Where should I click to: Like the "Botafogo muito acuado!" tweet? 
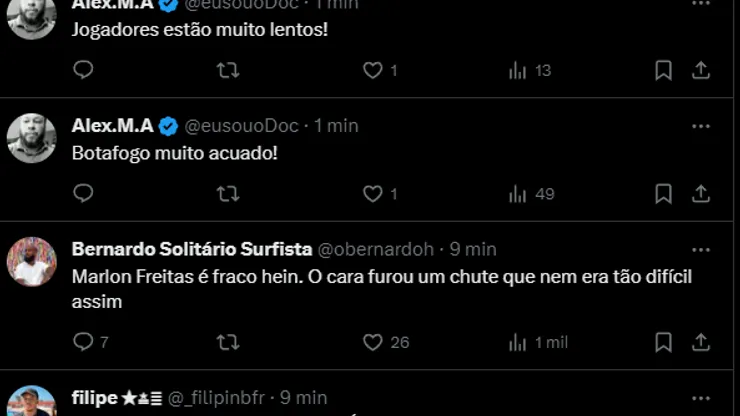373,193
